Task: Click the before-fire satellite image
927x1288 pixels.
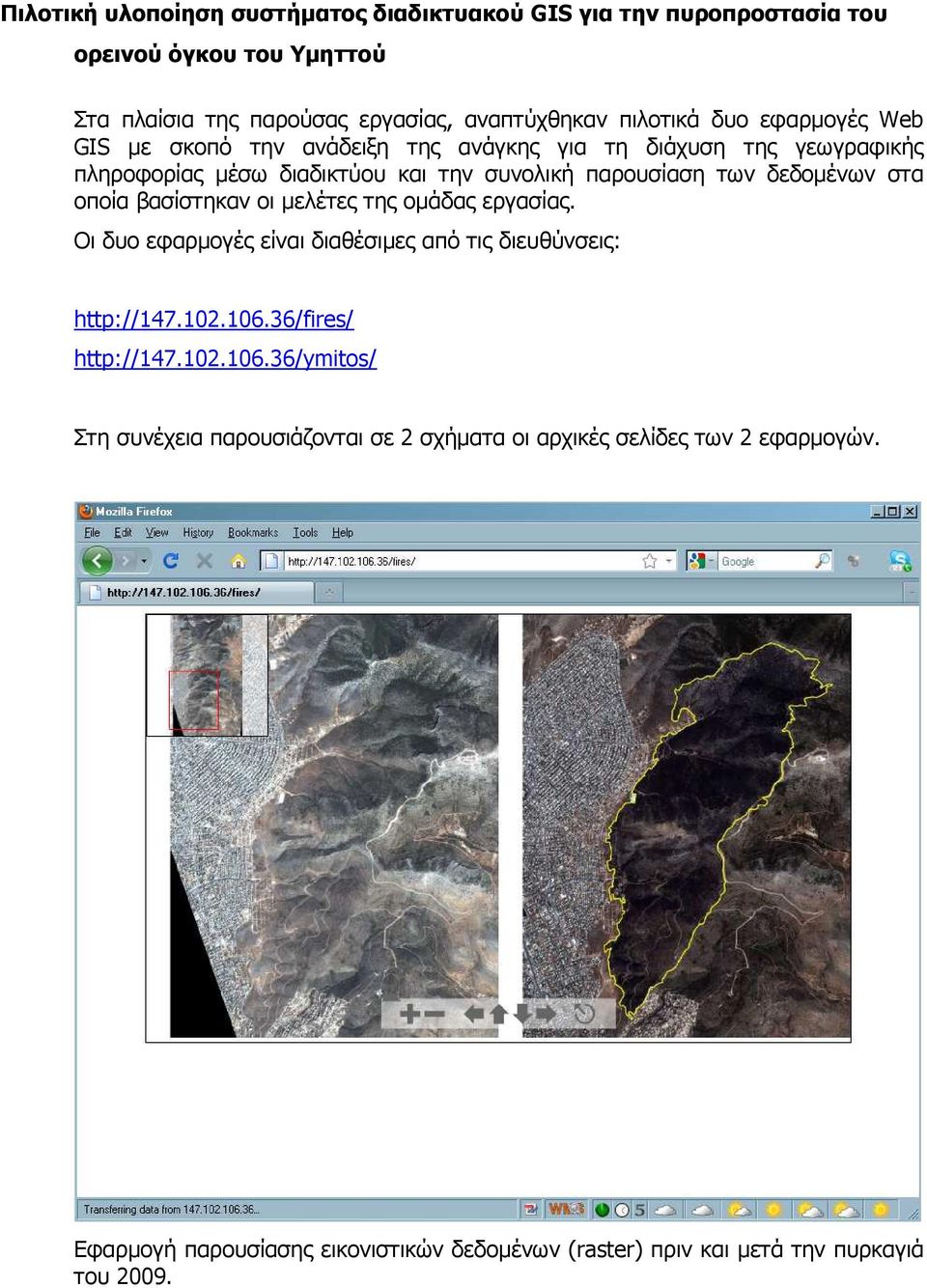Action: click(x=334, y=826)
